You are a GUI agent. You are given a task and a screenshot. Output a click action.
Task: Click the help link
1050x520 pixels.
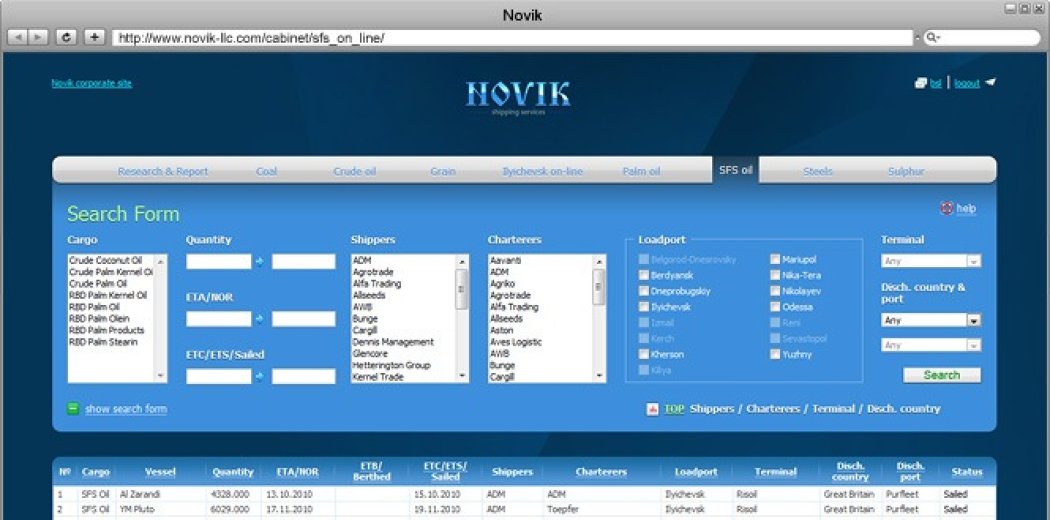click(966, 208)
